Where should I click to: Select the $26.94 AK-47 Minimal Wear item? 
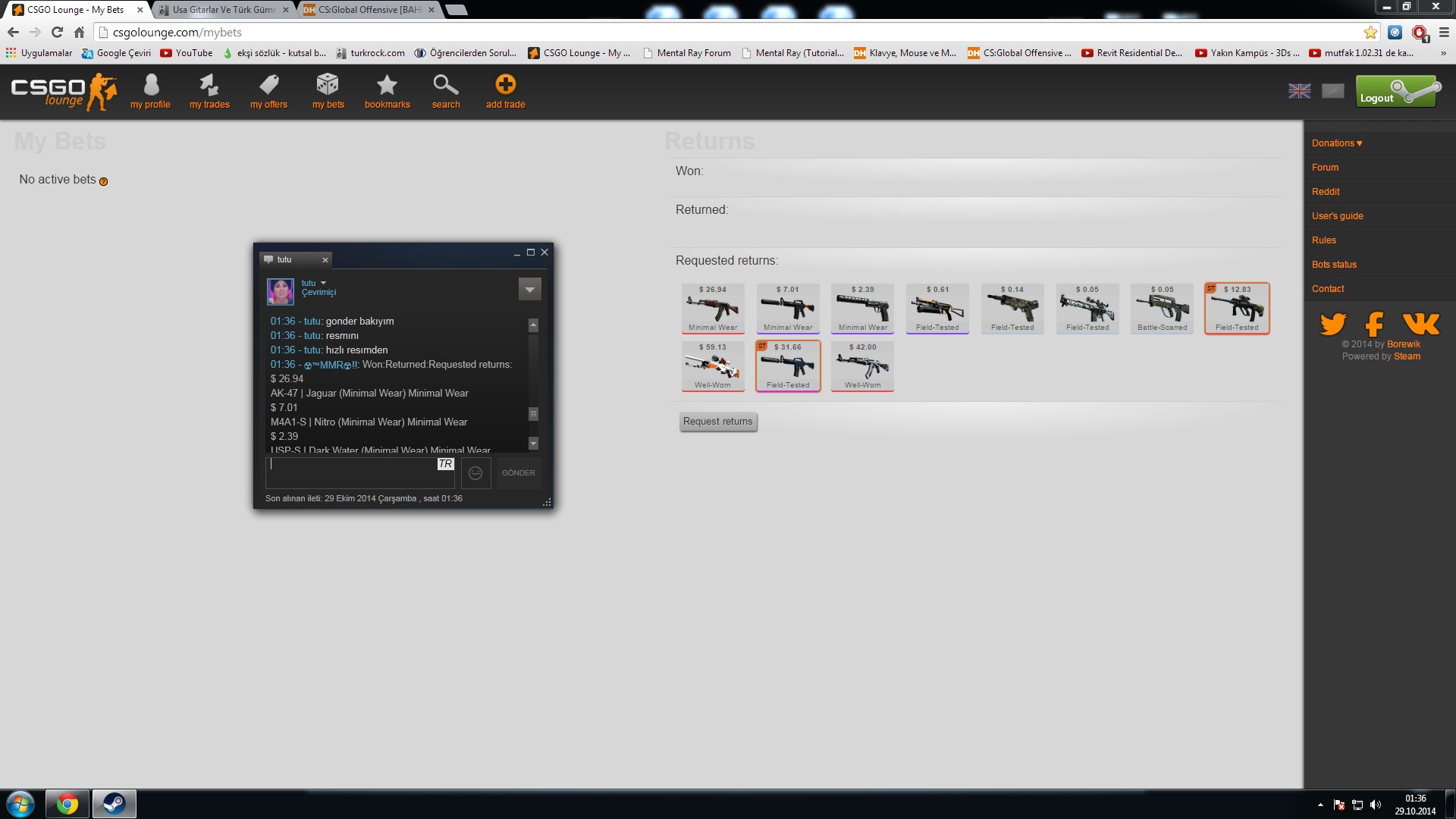click(x=712, y=309)
